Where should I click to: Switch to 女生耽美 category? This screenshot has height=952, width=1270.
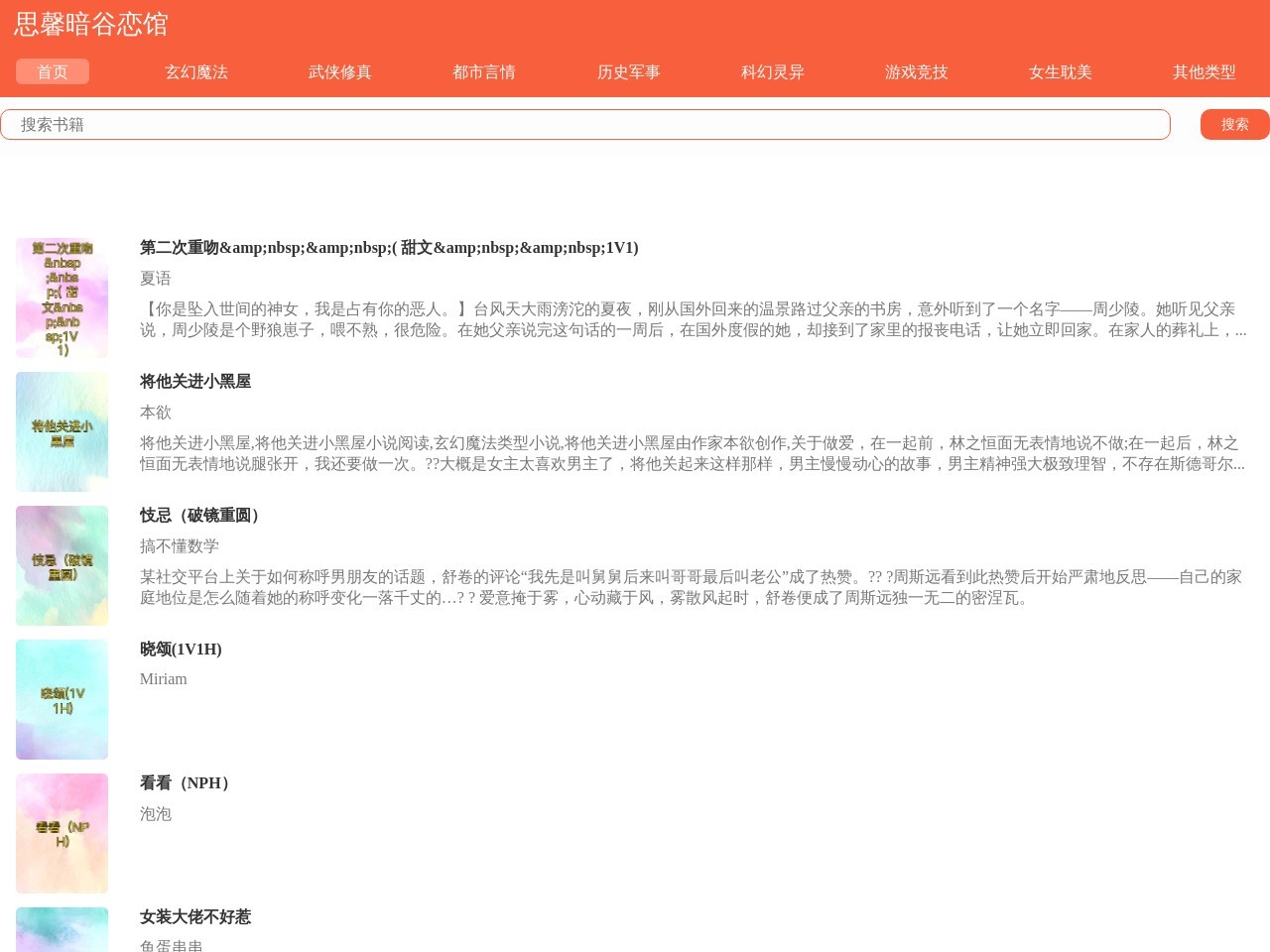click(x=1060, y=71)
